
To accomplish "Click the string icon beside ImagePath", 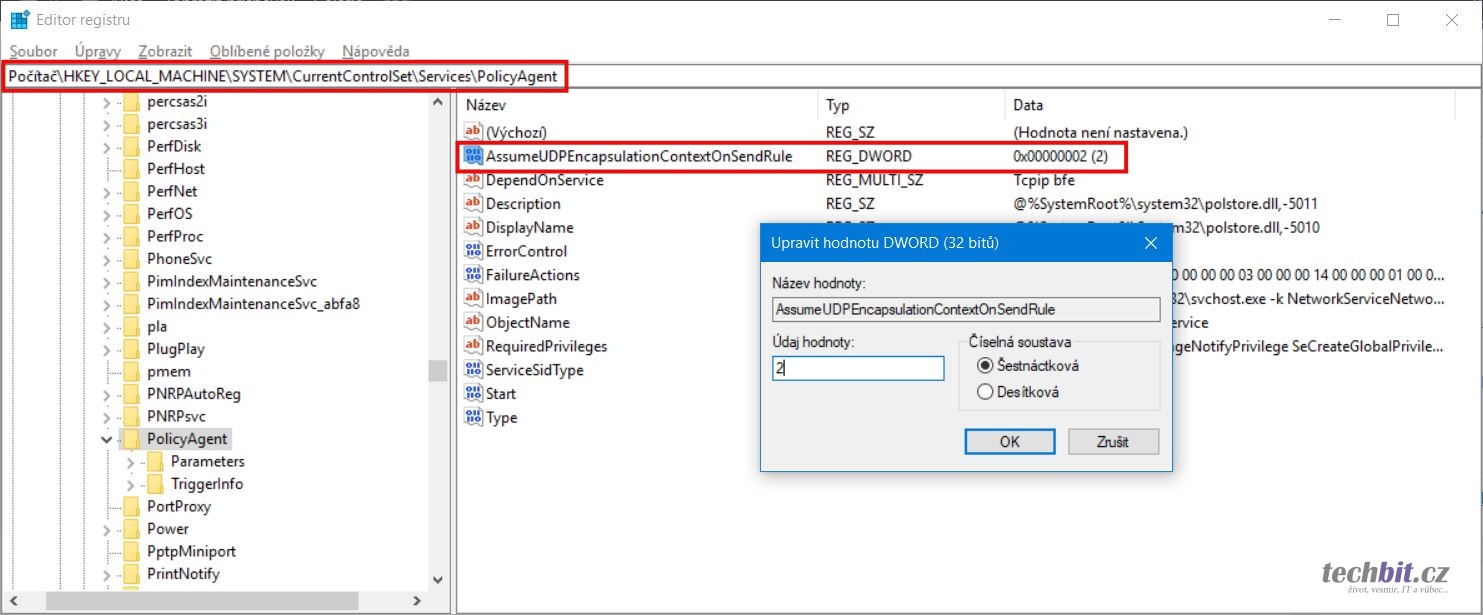I will click(473, 299).
